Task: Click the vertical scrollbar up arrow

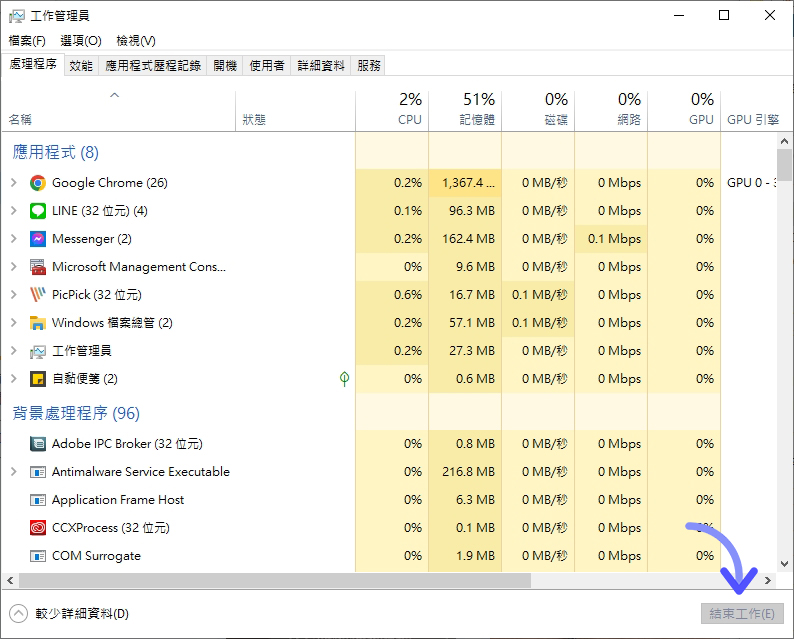Action: pos(784,141)
